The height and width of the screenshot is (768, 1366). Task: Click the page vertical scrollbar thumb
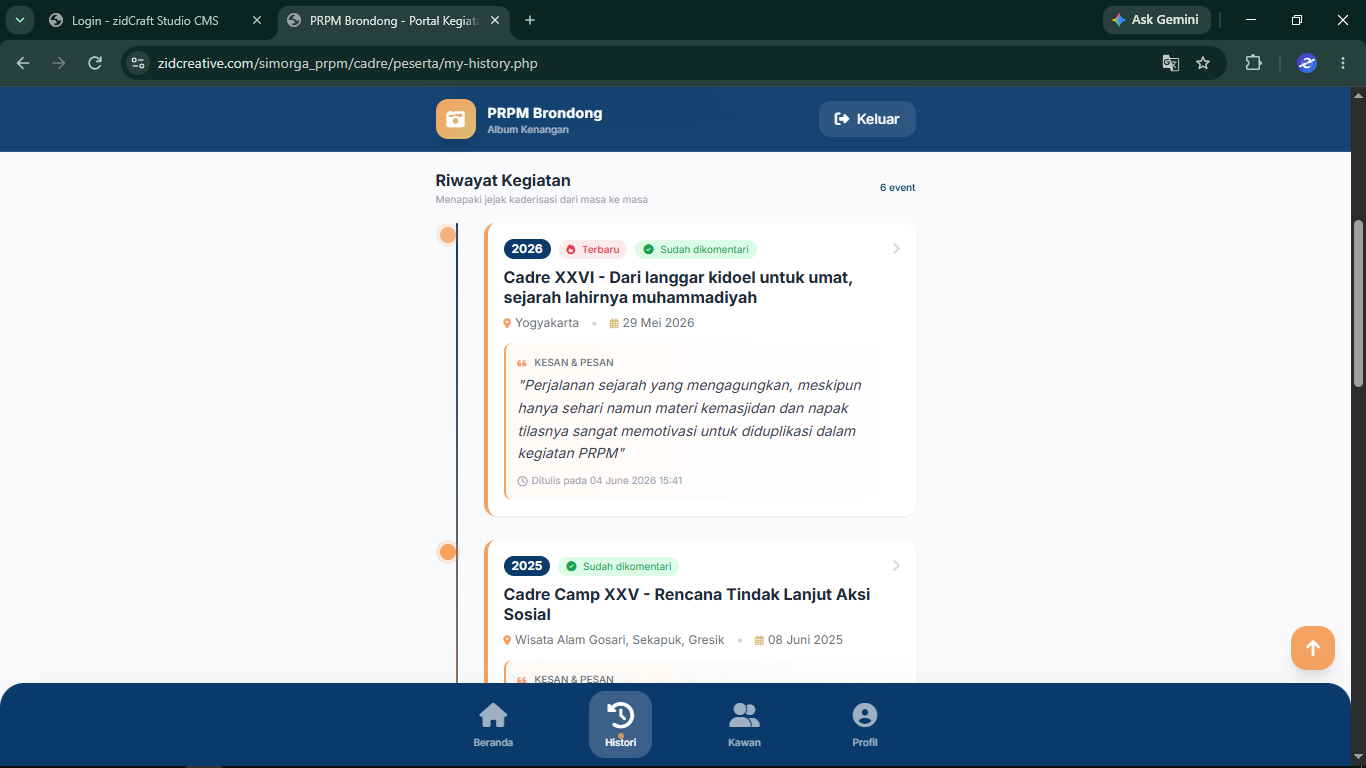pos(1358,303)
